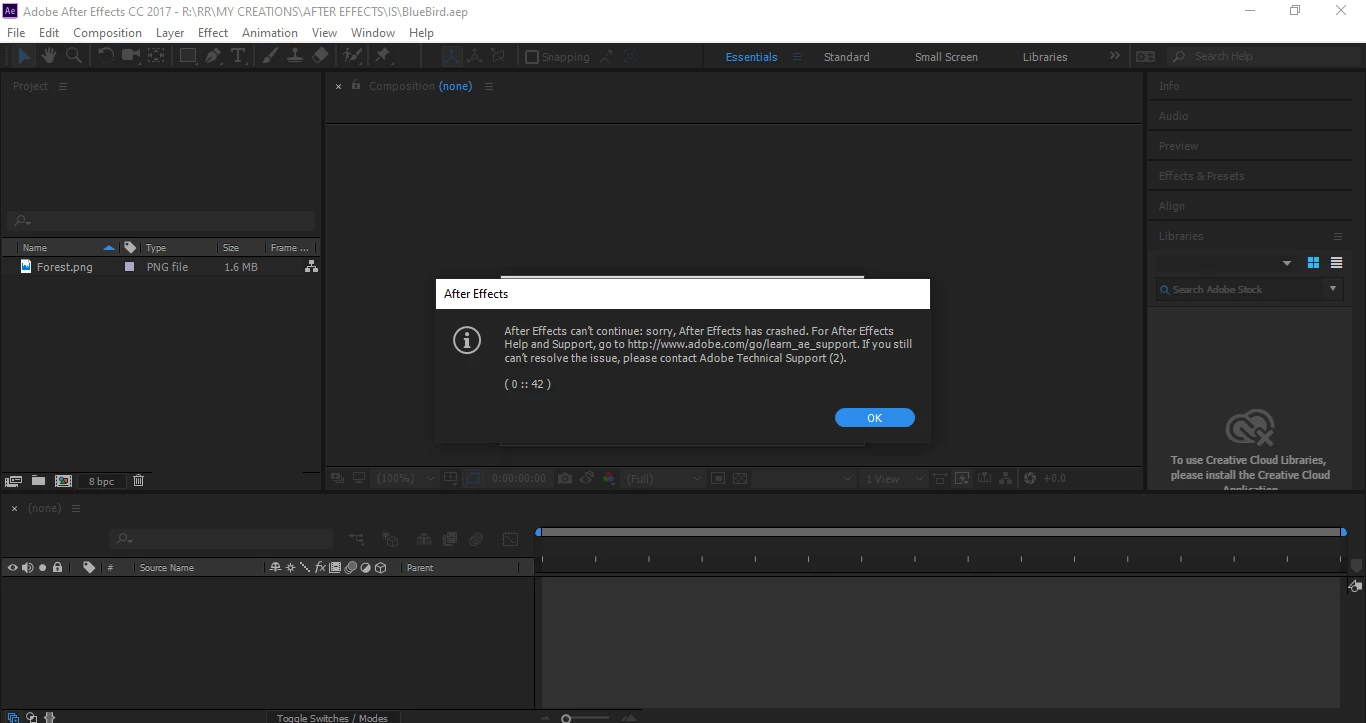Viewport: 1366px width, 723px height.
Task: Adjust the timeline zoom slider
Action: click(566, 718)
